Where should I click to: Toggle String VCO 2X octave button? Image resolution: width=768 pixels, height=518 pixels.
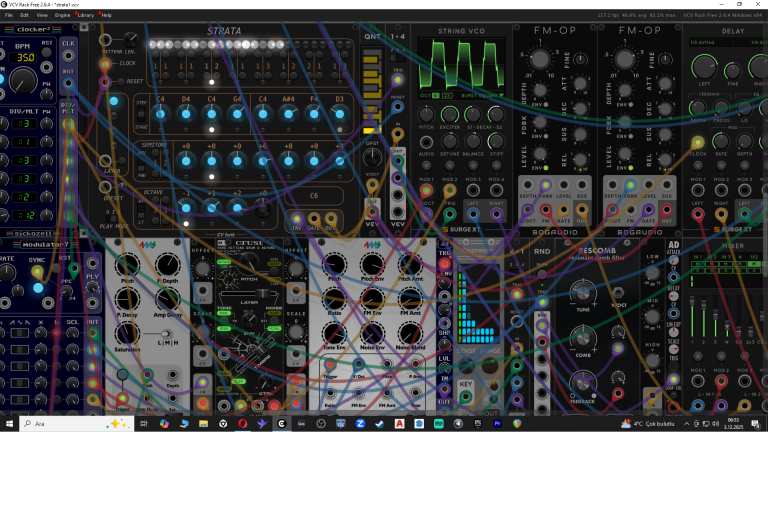447,95
